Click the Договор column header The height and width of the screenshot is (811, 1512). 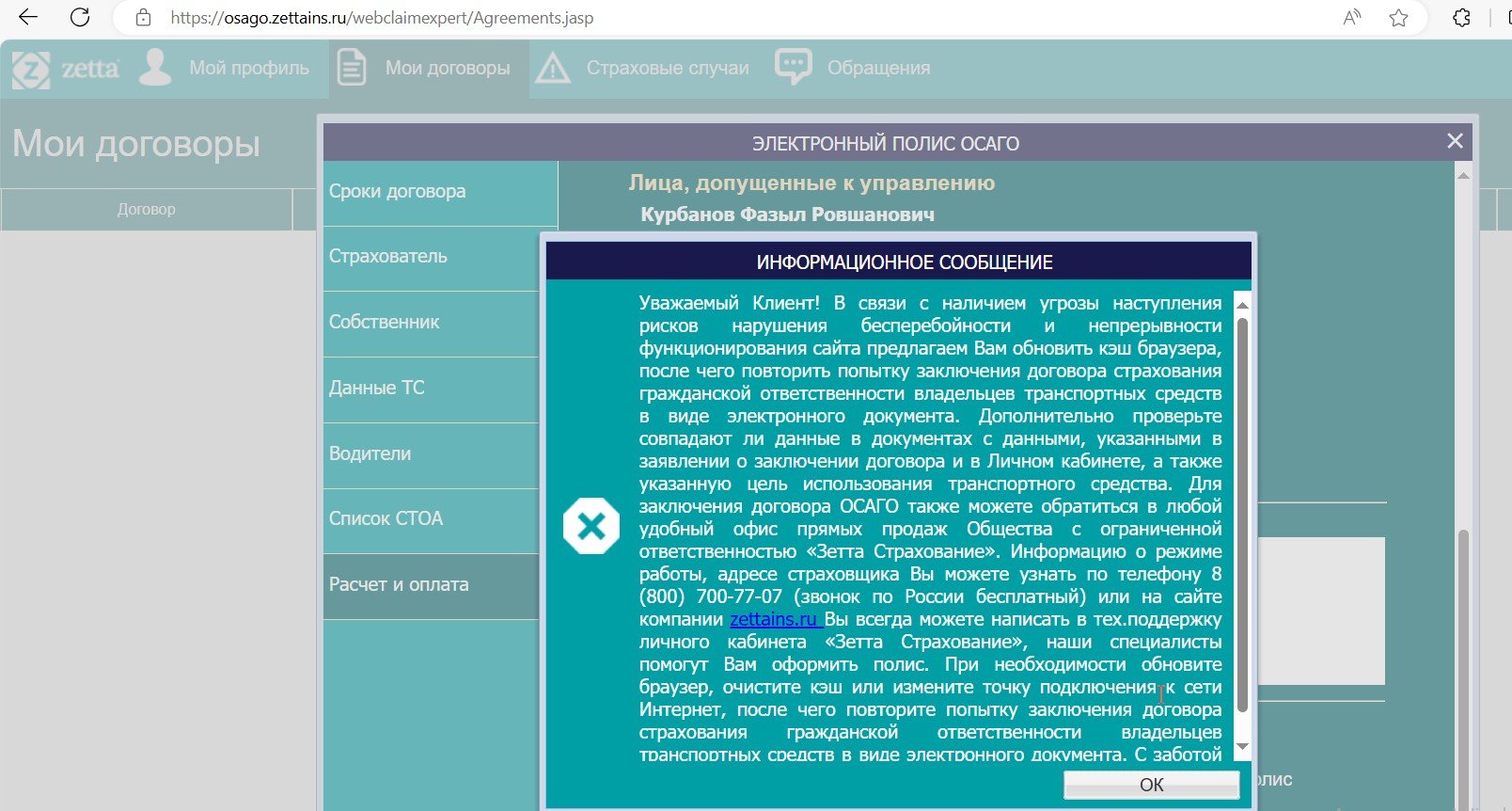click(x=146, y=209)
